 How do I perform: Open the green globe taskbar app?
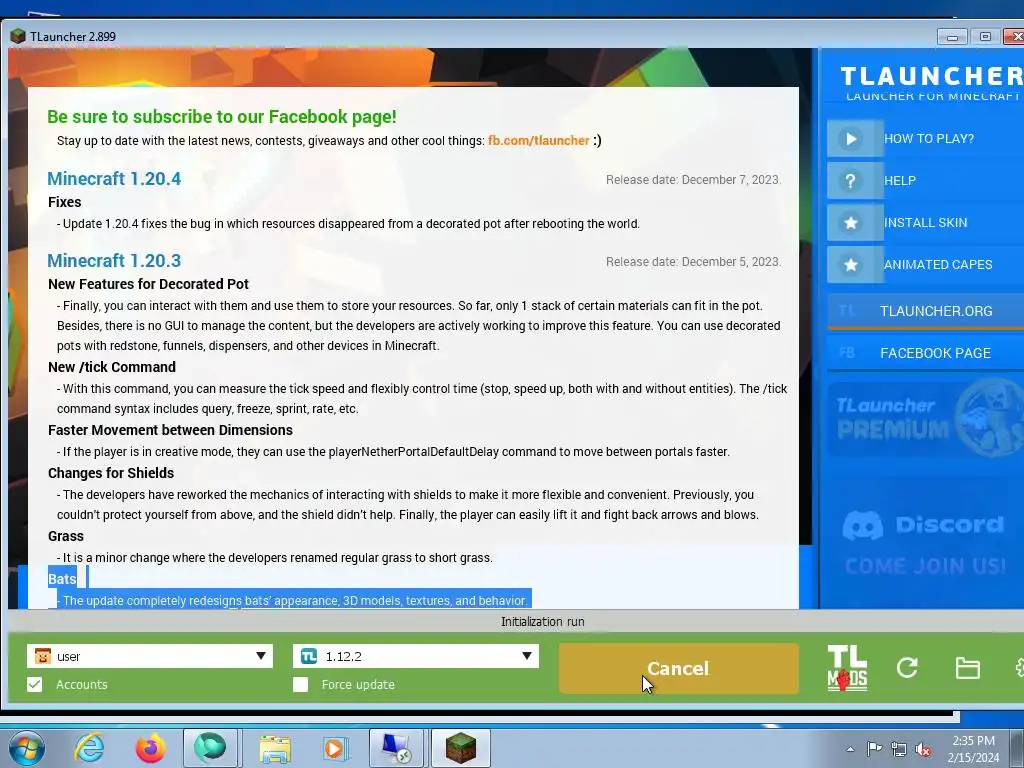[x=210, y=747]
